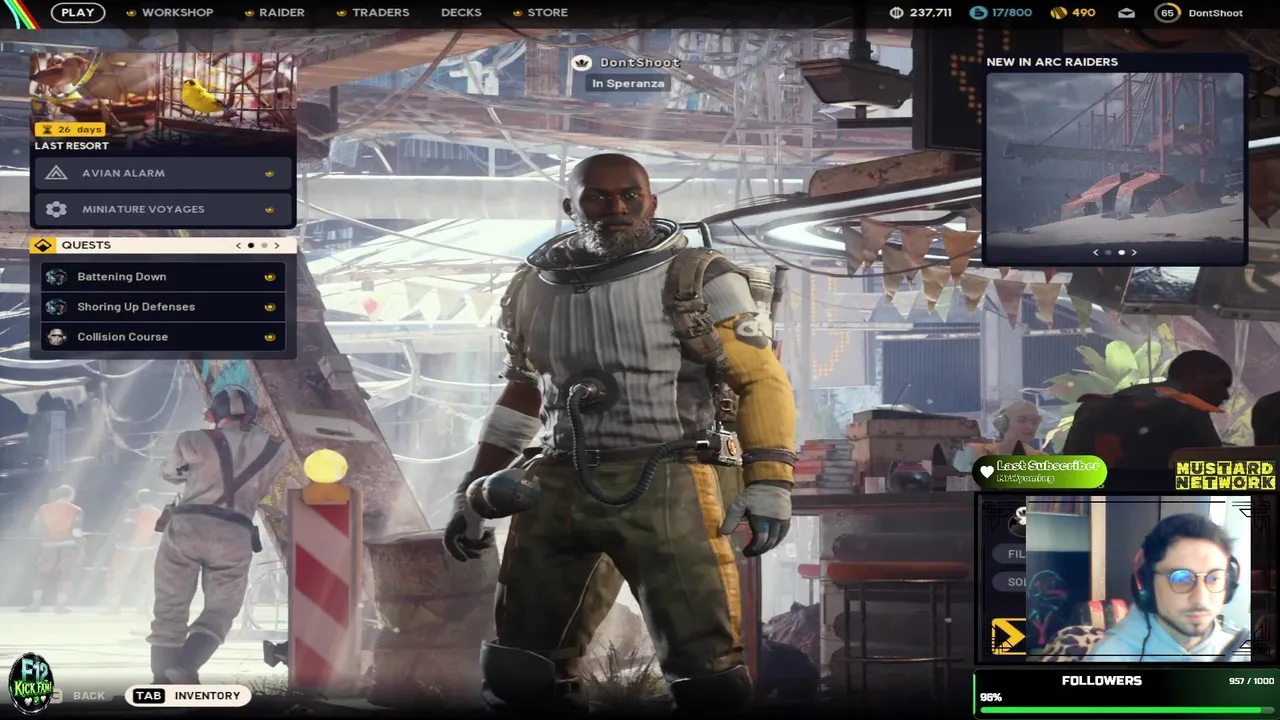Open the MINIATURE VOYAGES event entry
The width and height of the screenshot is (1280, 720).
pyautogui.click(x=163, y=209)
